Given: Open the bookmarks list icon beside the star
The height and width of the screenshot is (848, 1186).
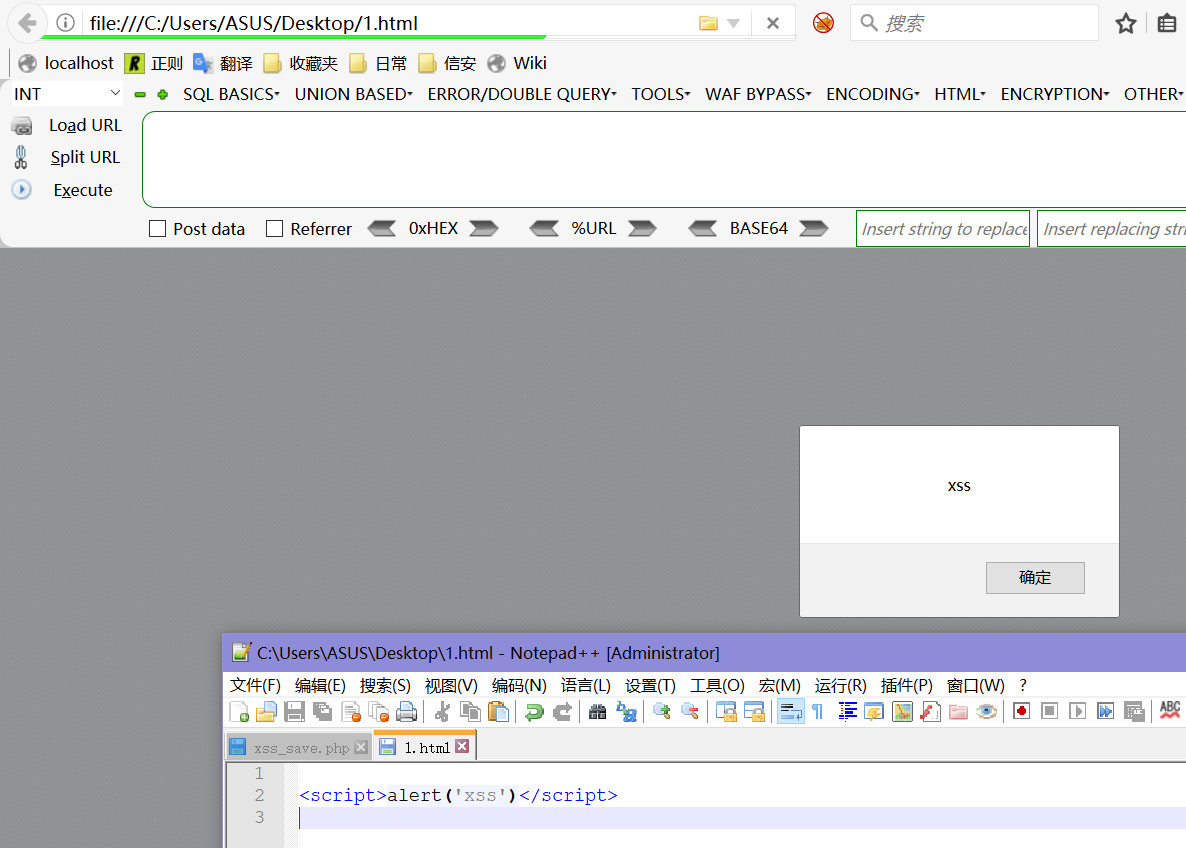Looking at the screenshot, I should (x=1167, y=23).
